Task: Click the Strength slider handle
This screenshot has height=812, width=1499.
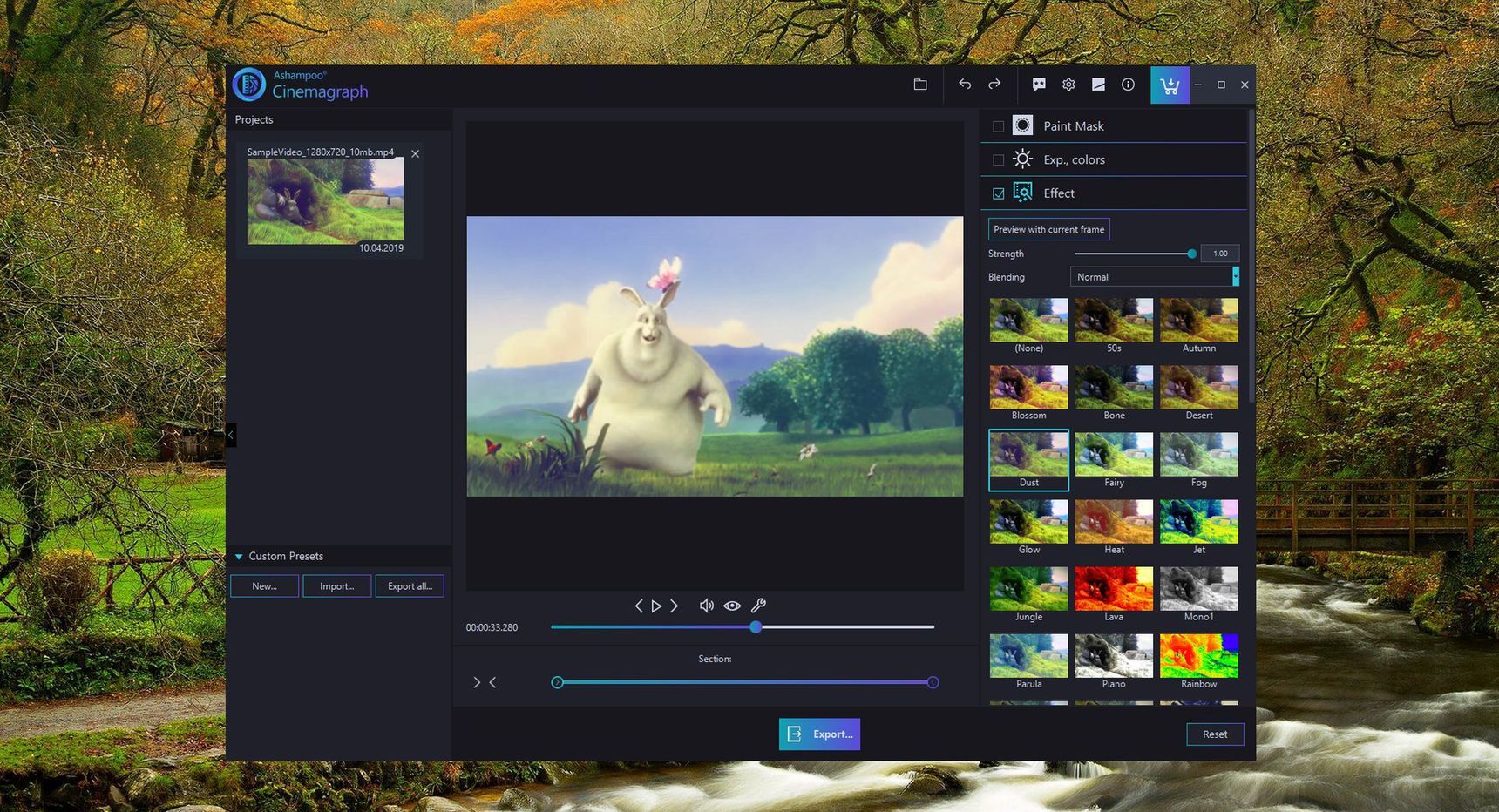Action: [x=1191, y=254]
